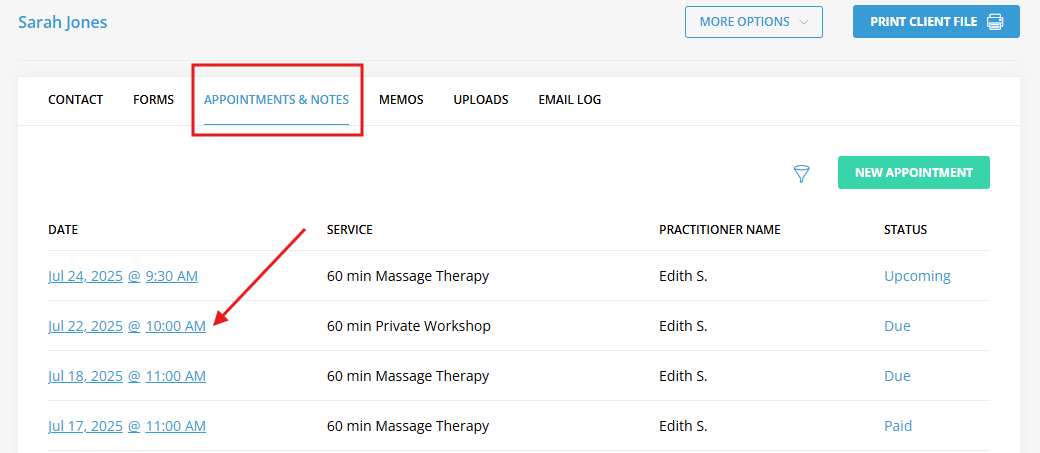Click the New Appointment button

click(914, 172)
